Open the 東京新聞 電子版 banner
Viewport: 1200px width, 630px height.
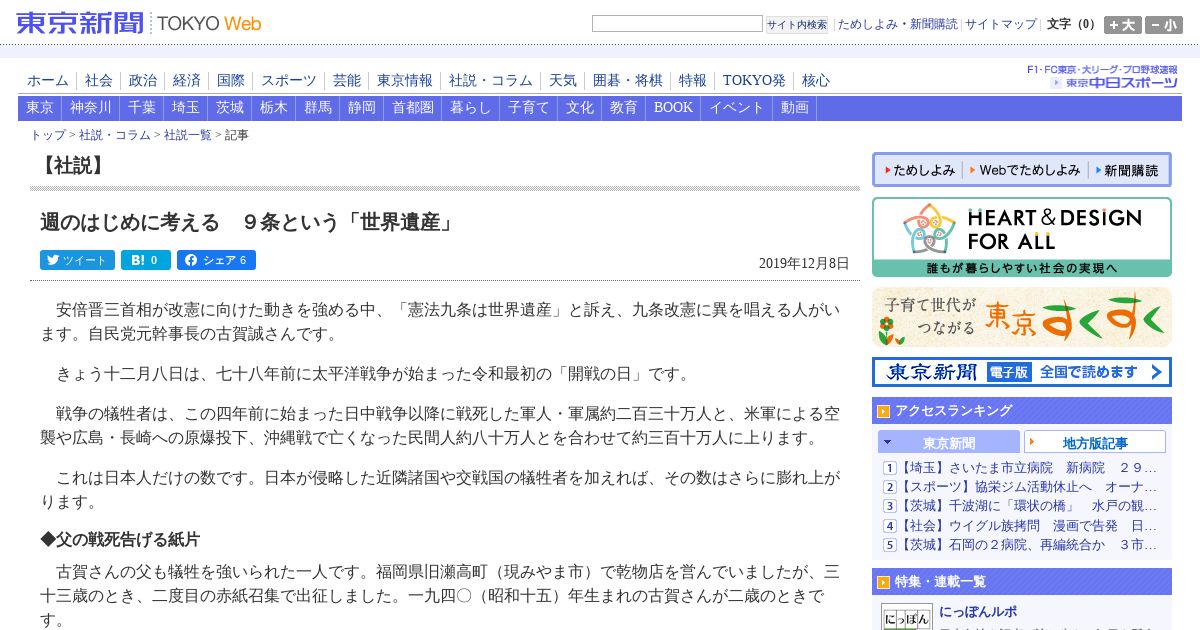click(x=1021, y=372)
